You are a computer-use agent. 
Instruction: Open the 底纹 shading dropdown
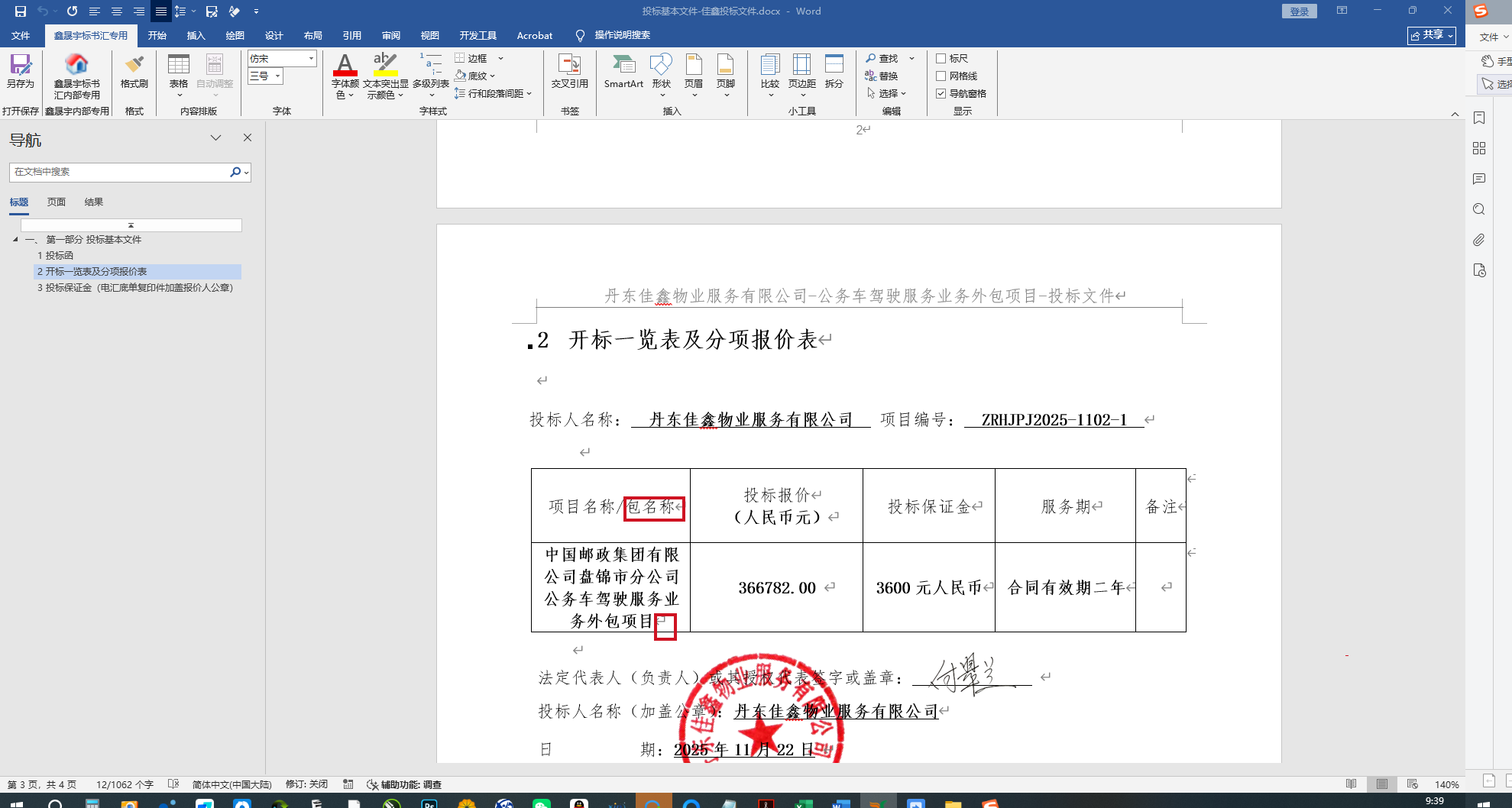point(492,76)
